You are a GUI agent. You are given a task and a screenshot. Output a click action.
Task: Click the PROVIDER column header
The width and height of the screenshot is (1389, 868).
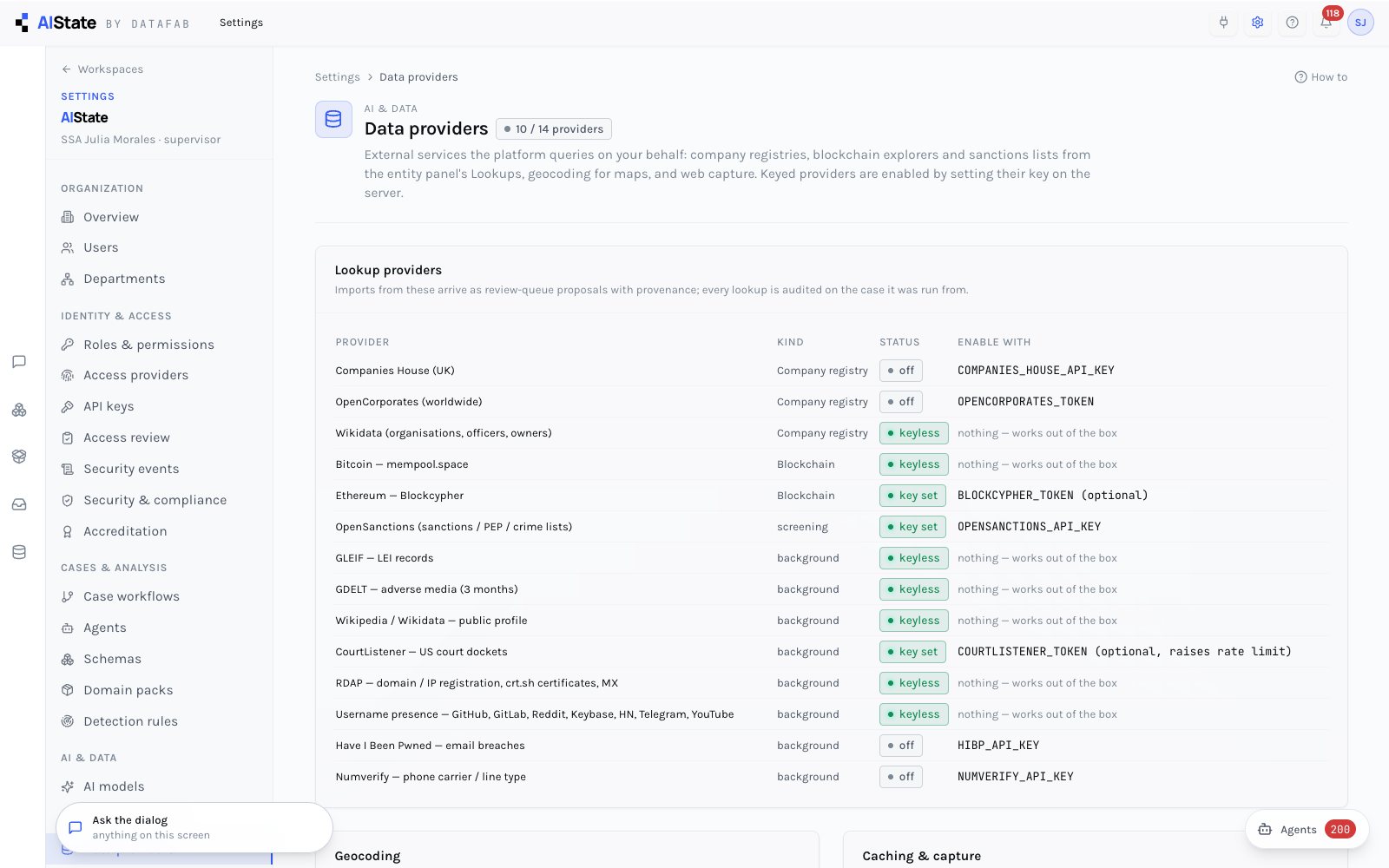362,342
